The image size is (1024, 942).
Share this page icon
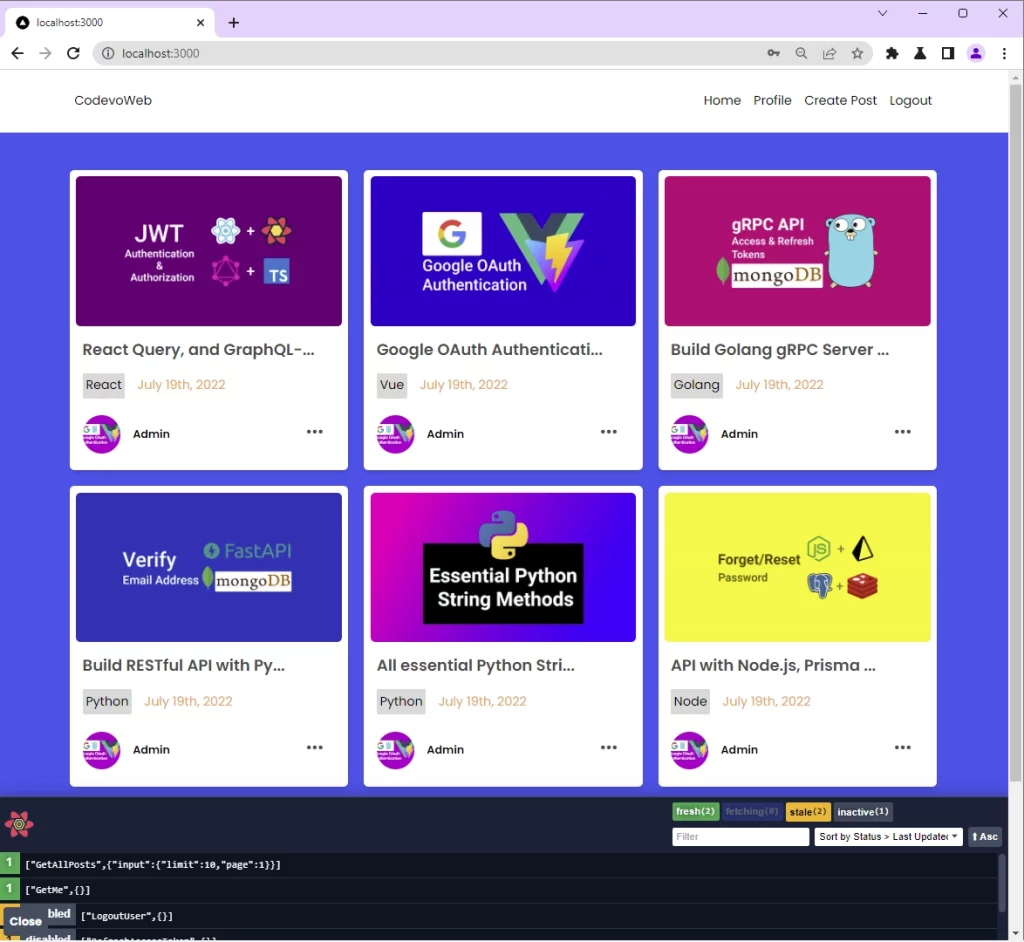click(x=829, y=54)
